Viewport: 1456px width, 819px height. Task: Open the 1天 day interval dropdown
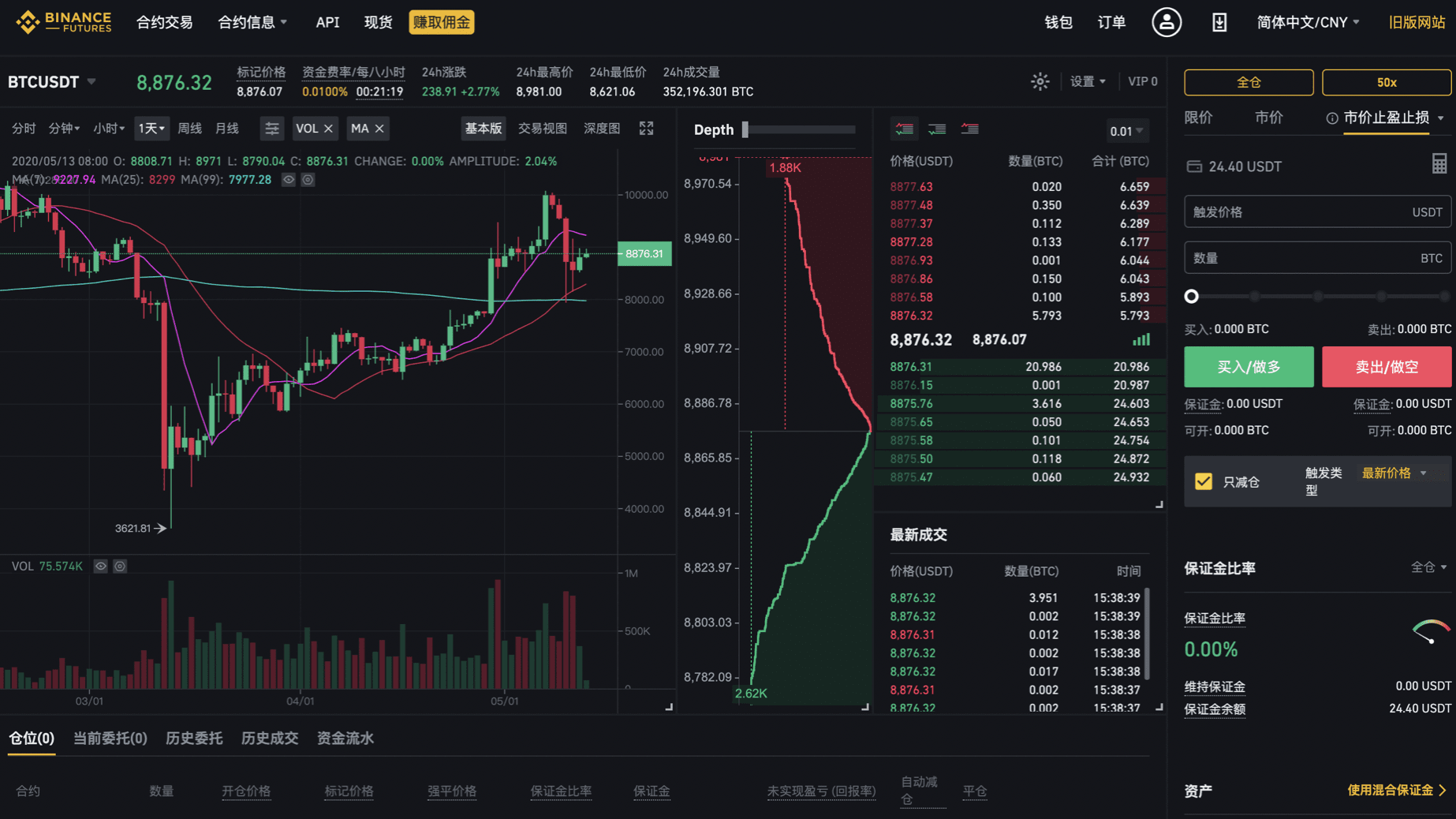(x=151, y=129)
